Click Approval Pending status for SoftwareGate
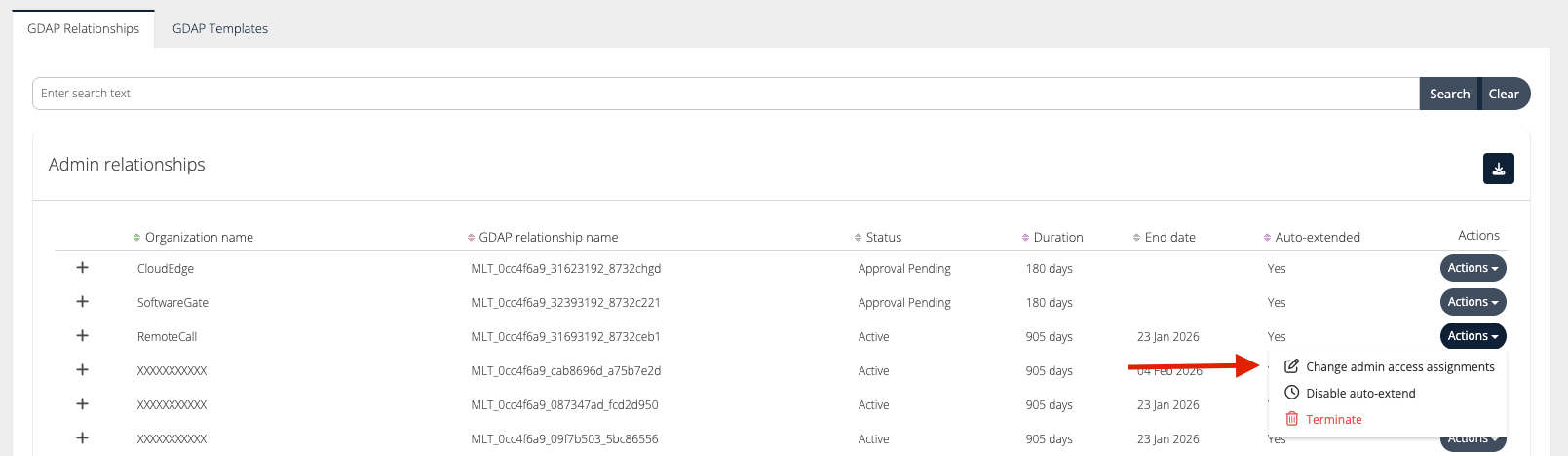 pyautogui.click(x=904, y=303)
